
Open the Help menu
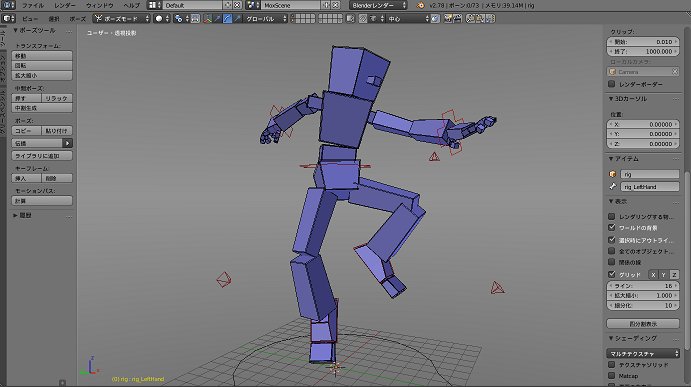click(x=131, y=5)
